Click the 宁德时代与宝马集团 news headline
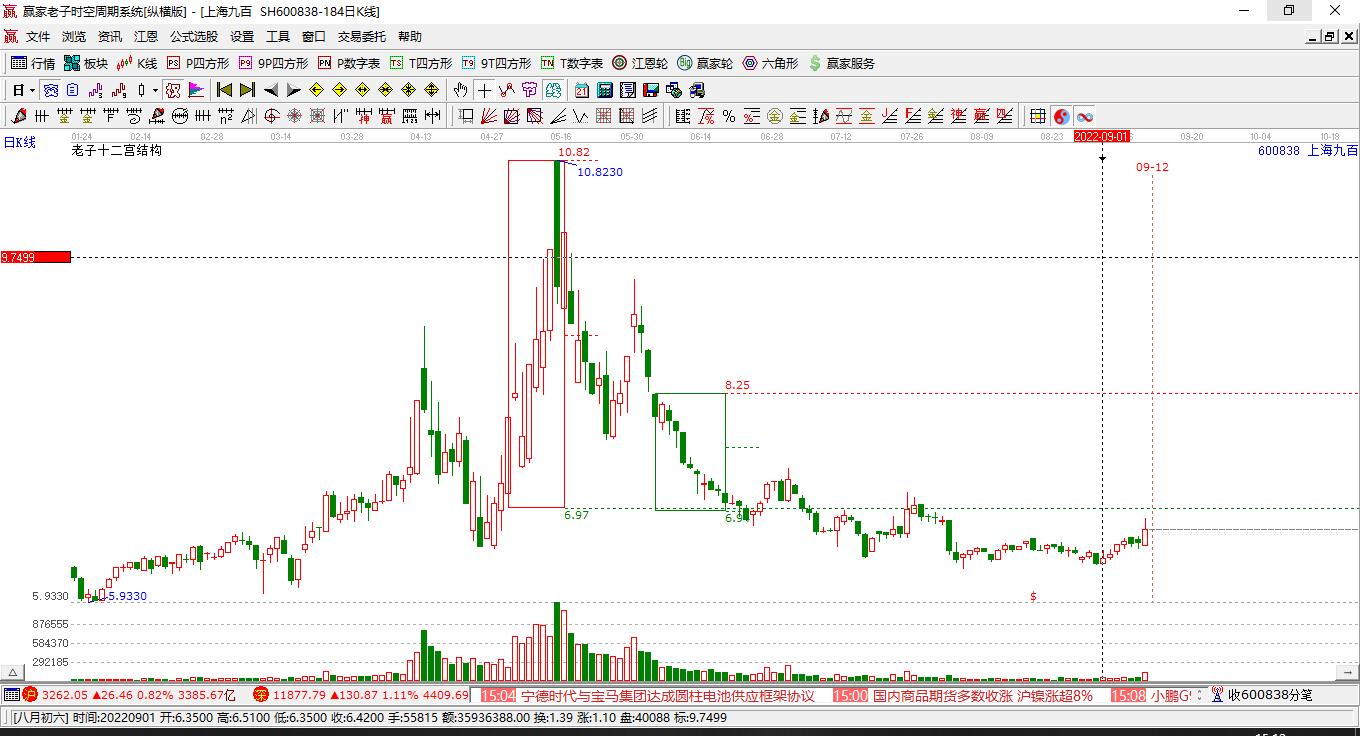 click(668, 695)
